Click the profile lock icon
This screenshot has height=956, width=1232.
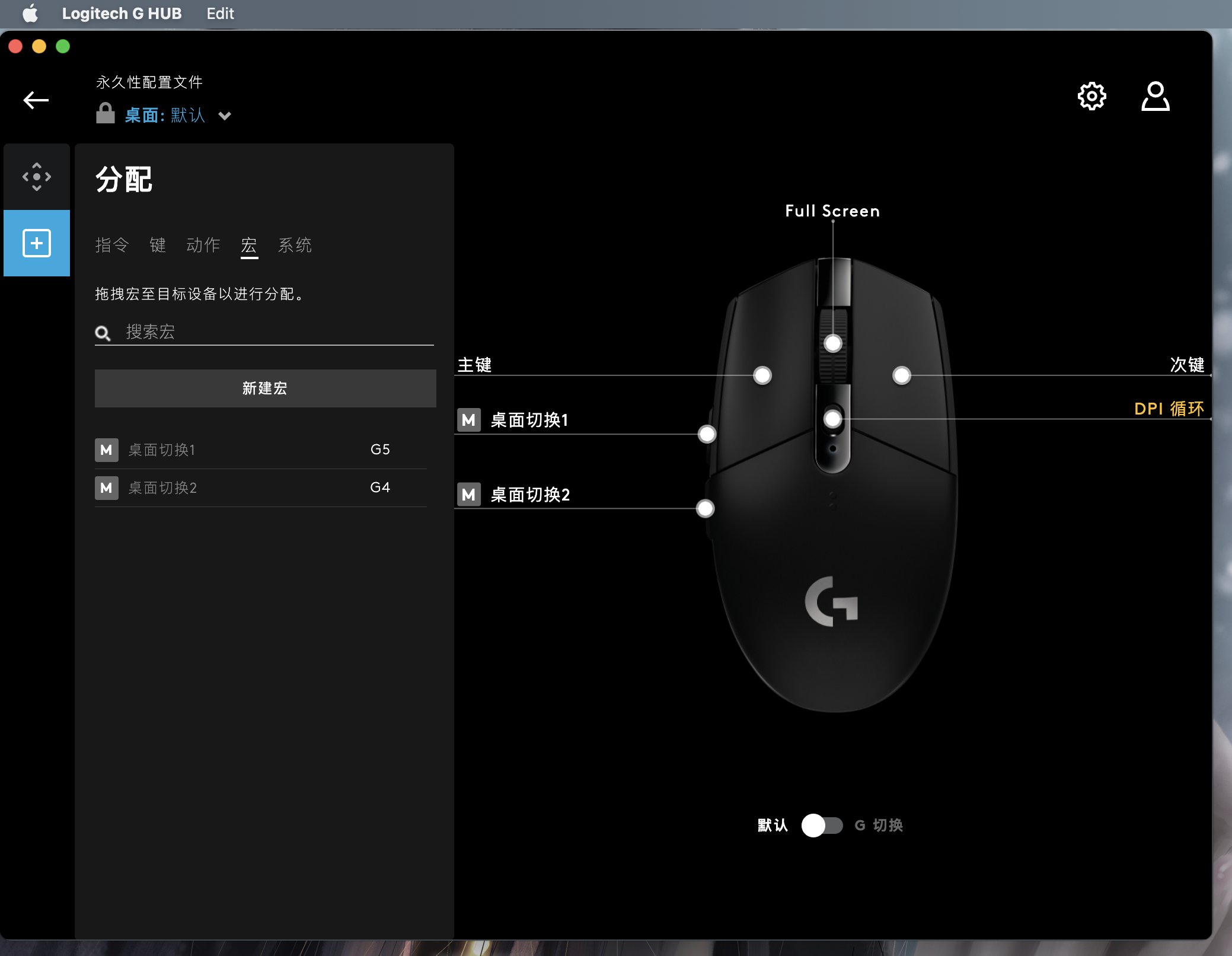click(105, 114)
